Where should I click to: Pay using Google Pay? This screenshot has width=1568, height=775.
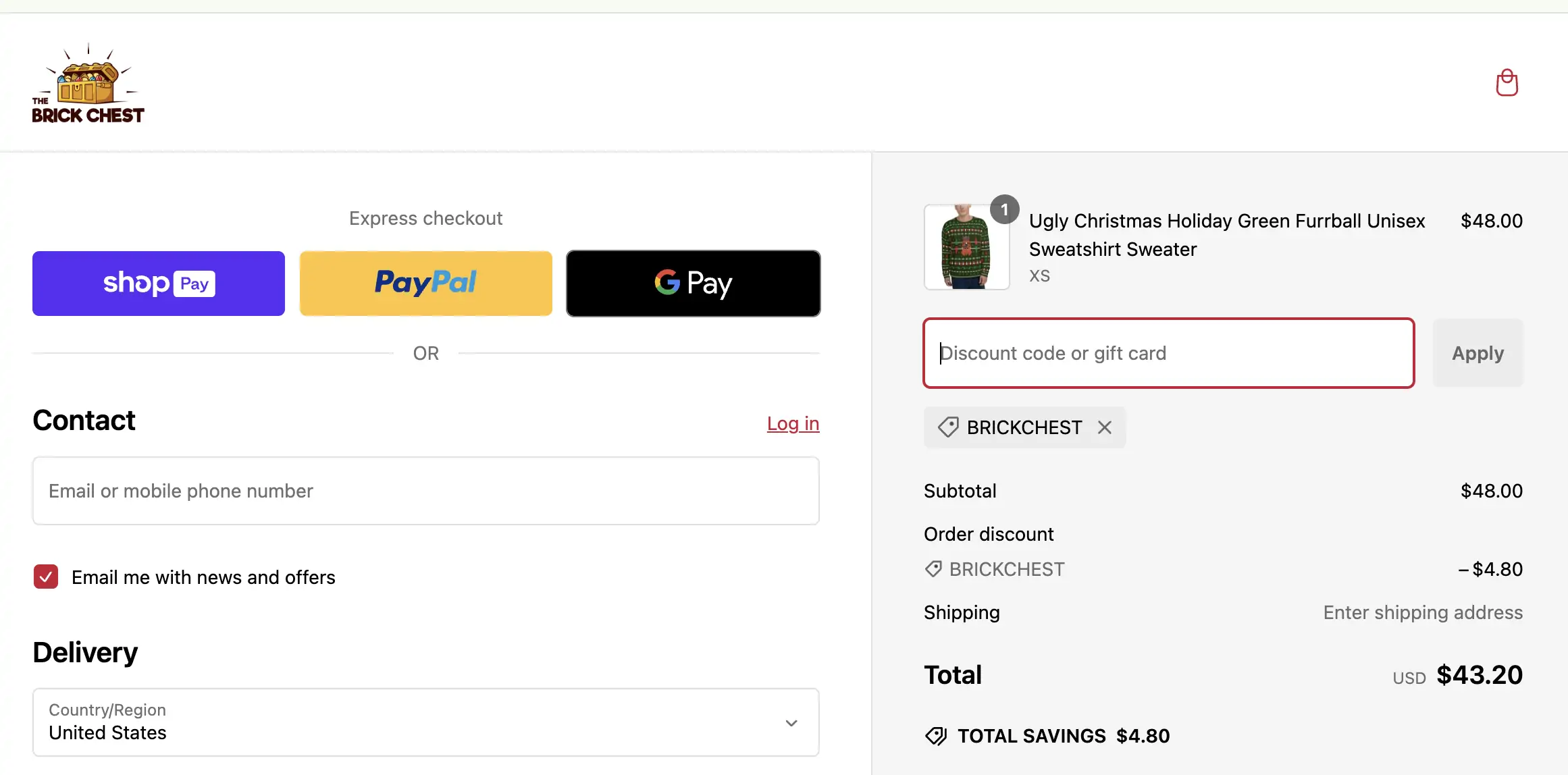click(x=694, y=284)
